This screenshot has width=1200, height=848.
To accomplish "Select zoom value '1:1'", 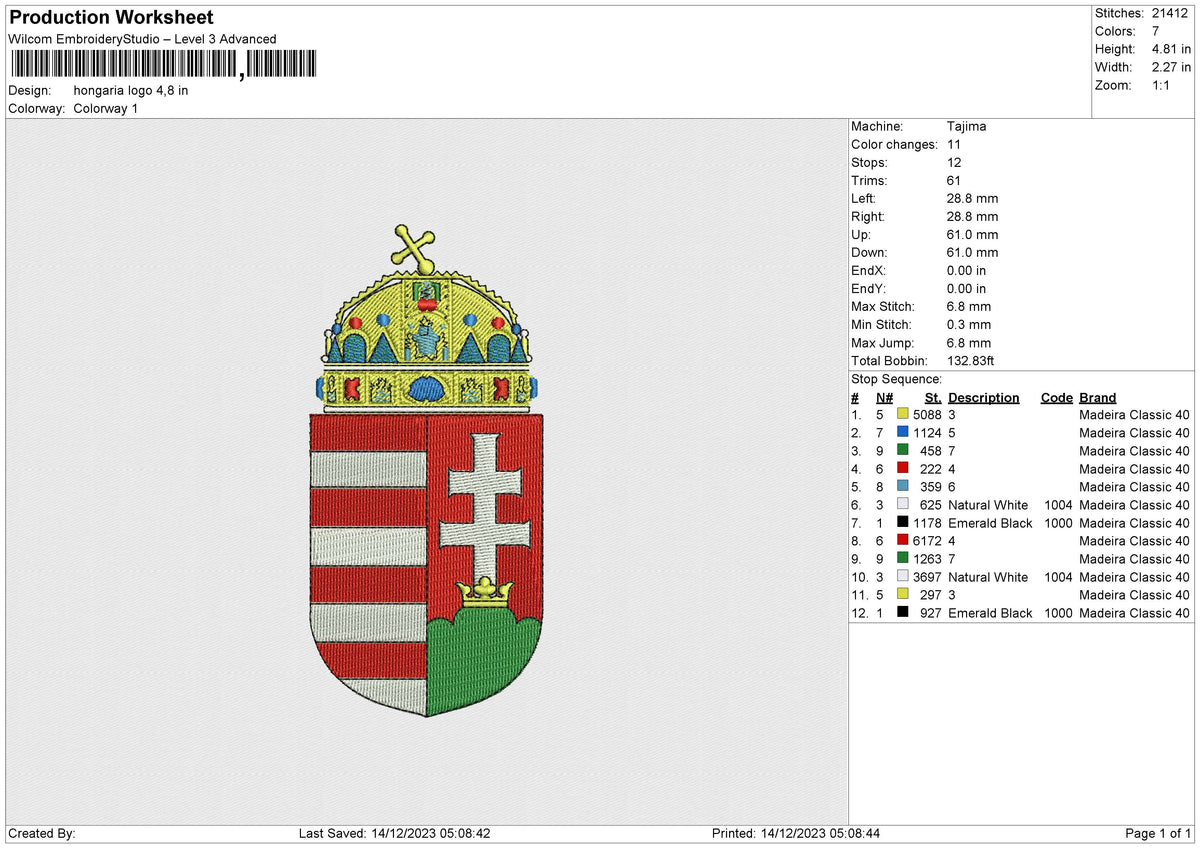I will (x=1163, y=85).
